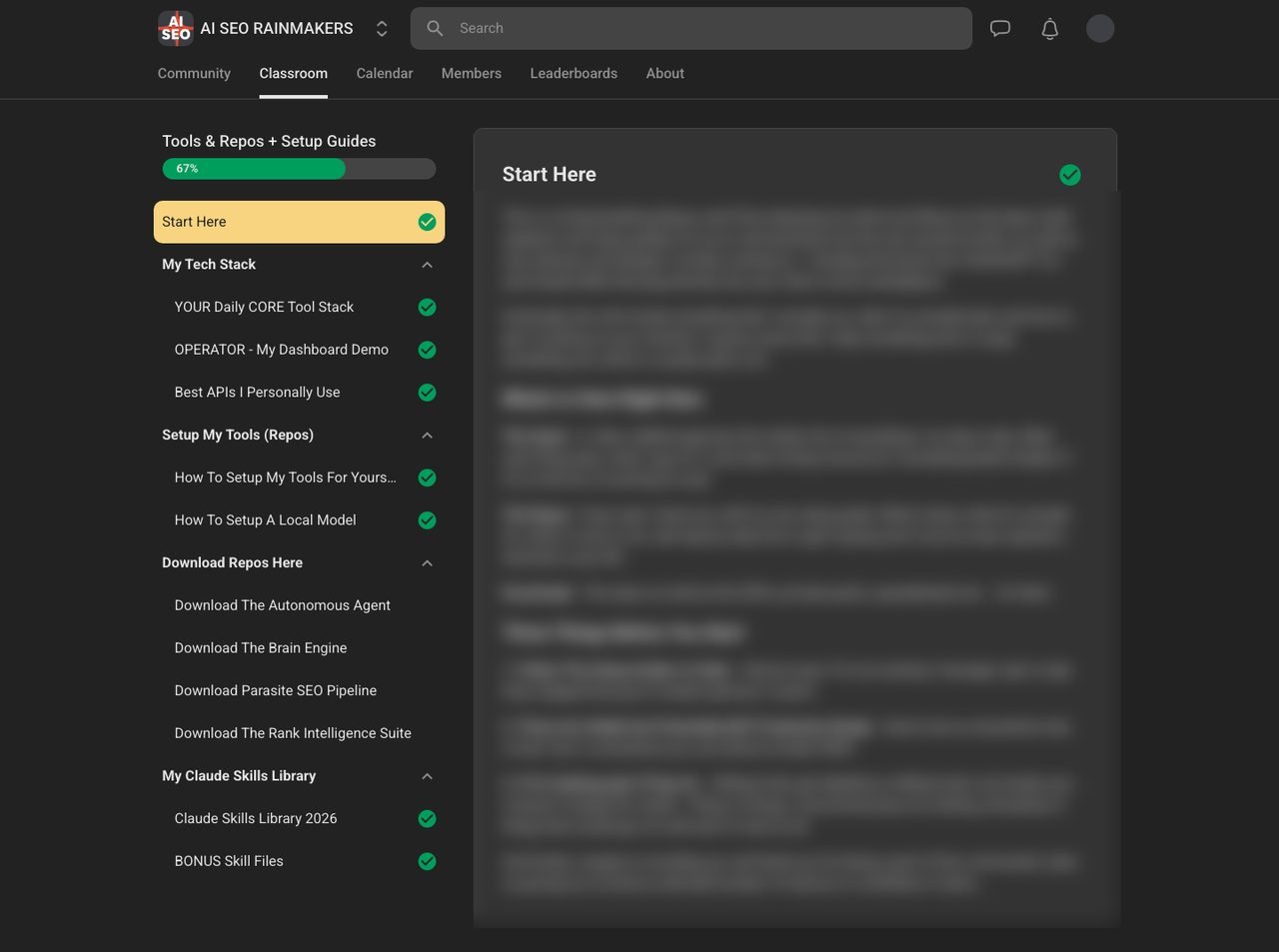This screenshot has width=1279, height=952.
Task: Click the search magnifier icon
Action: pyautogui.click(x=435, y=28)
